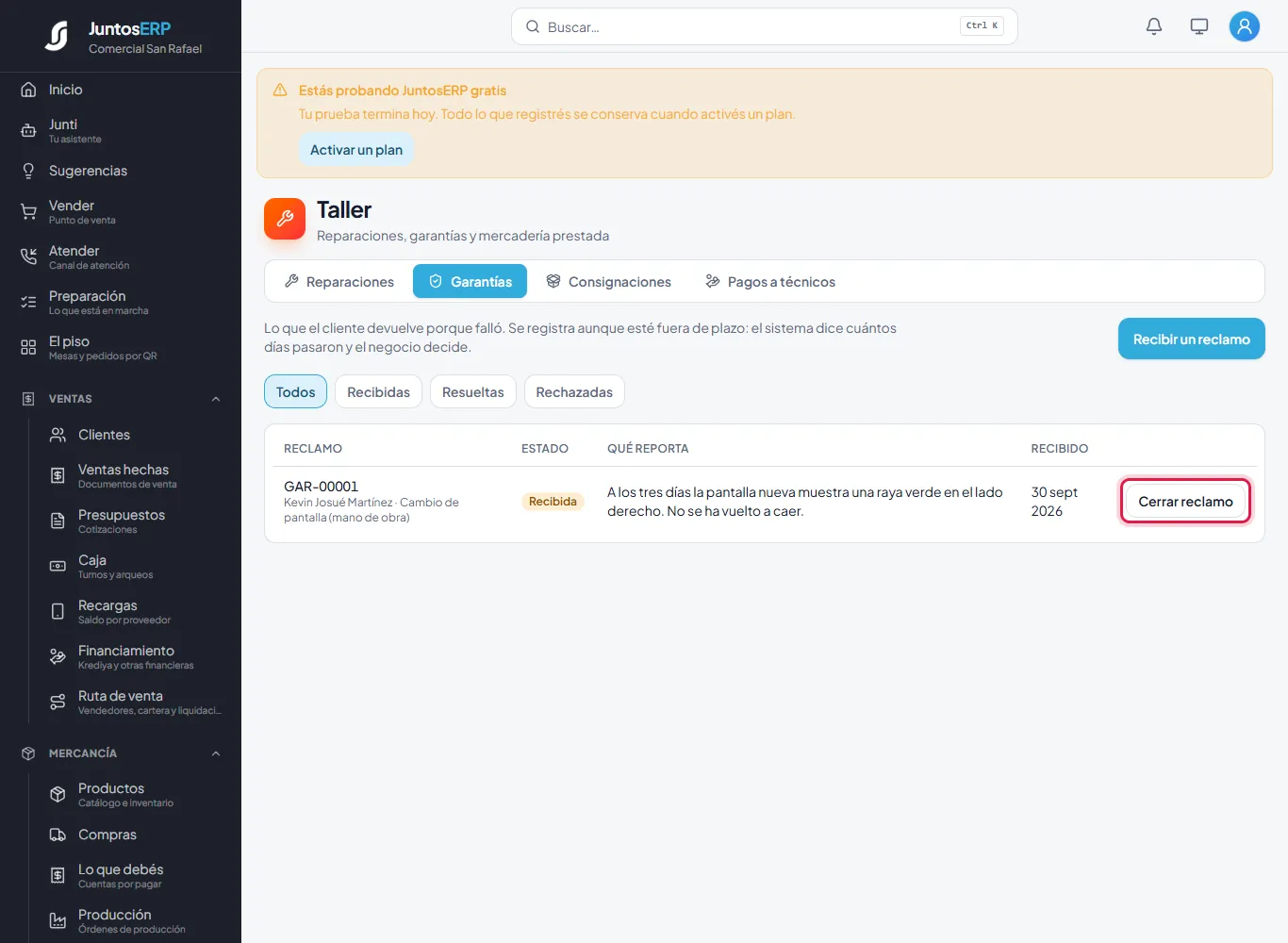Select the Garantías tab
Screen dimensions: 1288x943
click(x=470, y=281)
